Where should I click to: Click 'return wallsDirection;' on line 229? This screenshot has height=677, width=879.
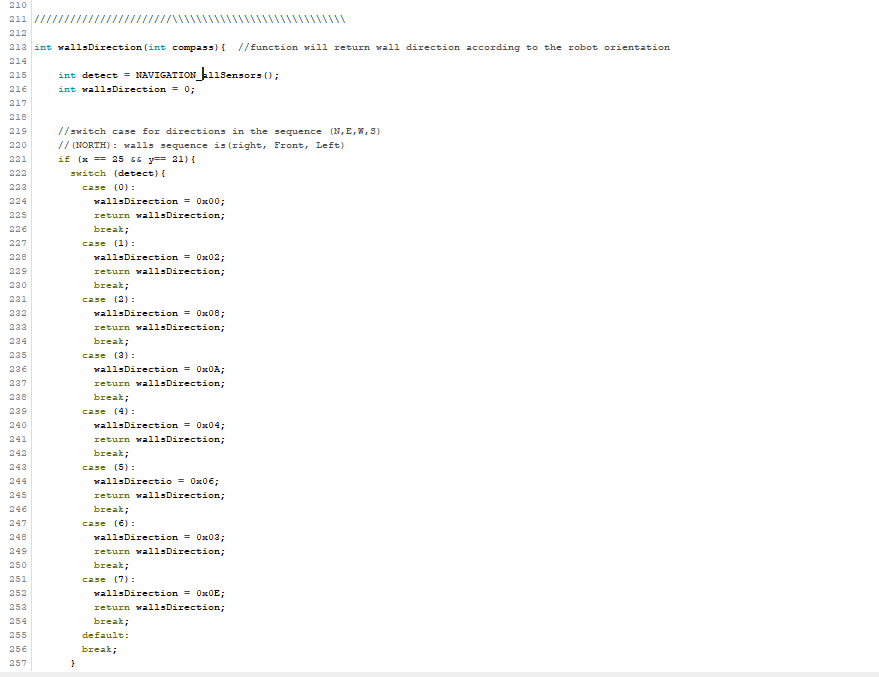point(159,272)
